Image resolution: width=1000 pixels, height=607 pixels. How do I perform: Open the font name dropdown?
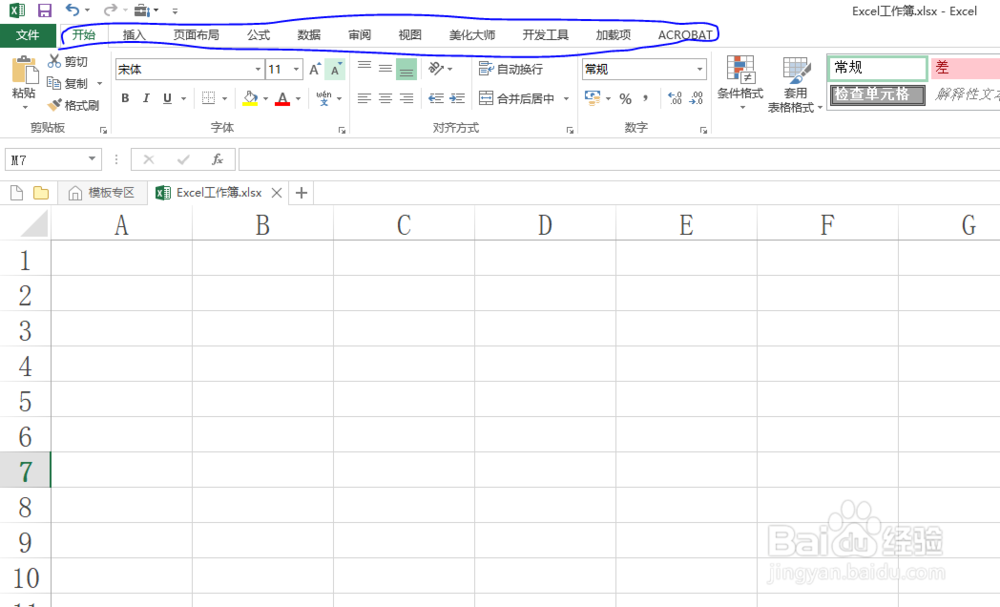pos(256,69)
